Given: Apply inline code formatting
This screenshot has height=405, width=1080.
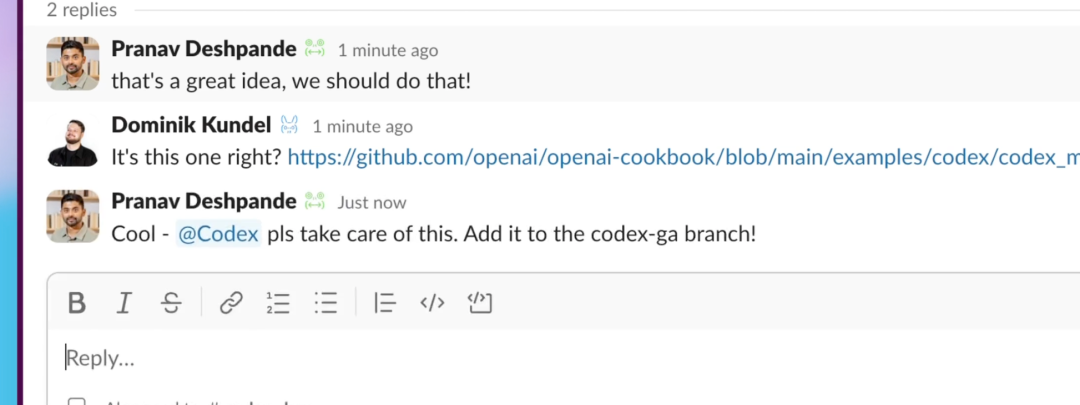Looking at the screenshot, I should click(432, 302).
